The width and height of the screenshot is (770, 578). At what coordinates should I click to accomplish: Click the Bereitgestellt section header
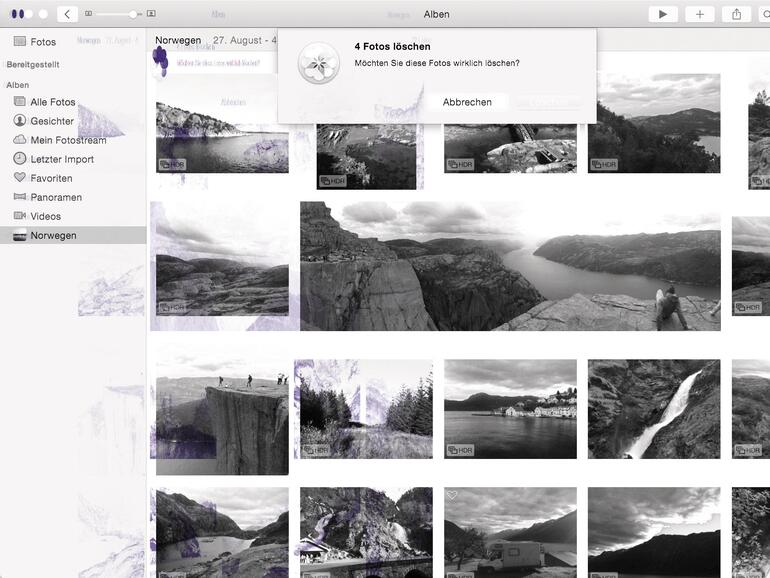(x=33, y=64)
